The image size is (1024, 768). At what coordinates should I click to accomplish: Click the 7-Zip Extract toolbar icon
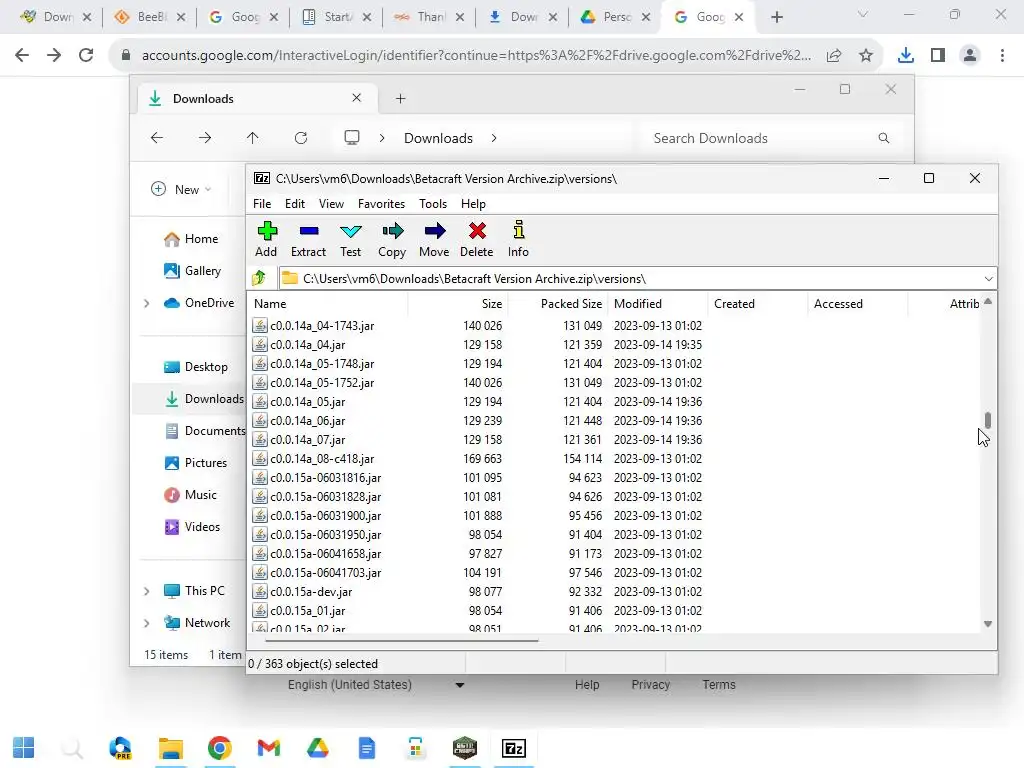click(308, 231)
